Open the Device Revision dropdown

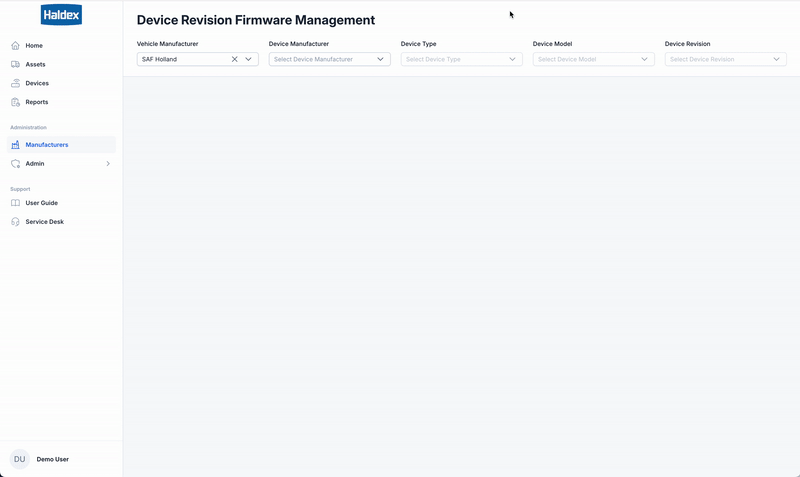725,59
